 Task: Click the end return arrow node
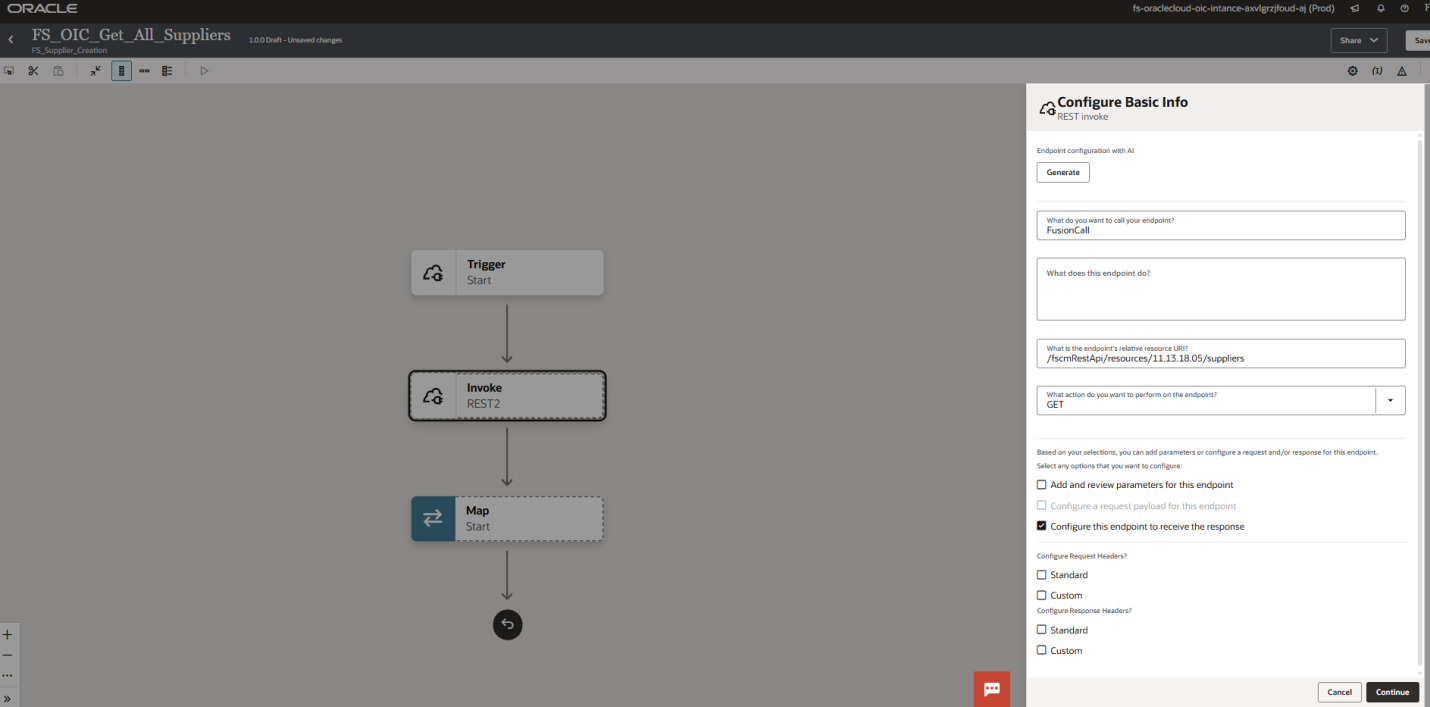pos(507,625)
